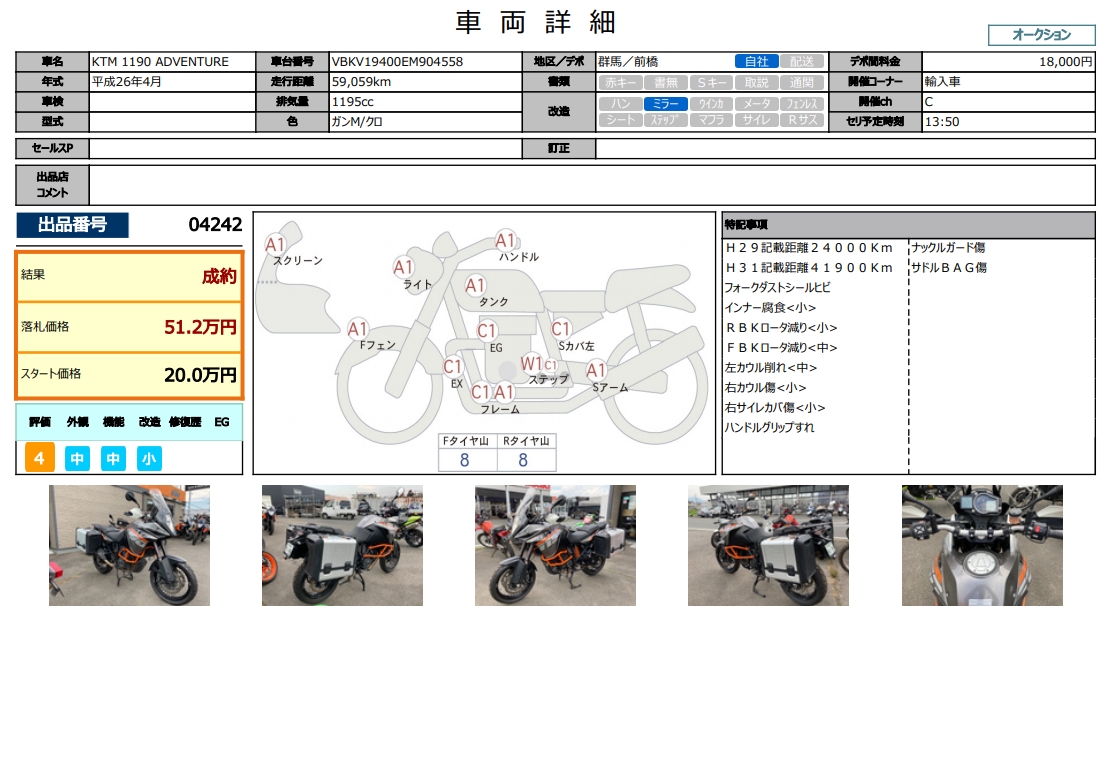Click the winning bid 51.2万円
Viewport: 1112px width, 778px height.
tap(201, 327)
